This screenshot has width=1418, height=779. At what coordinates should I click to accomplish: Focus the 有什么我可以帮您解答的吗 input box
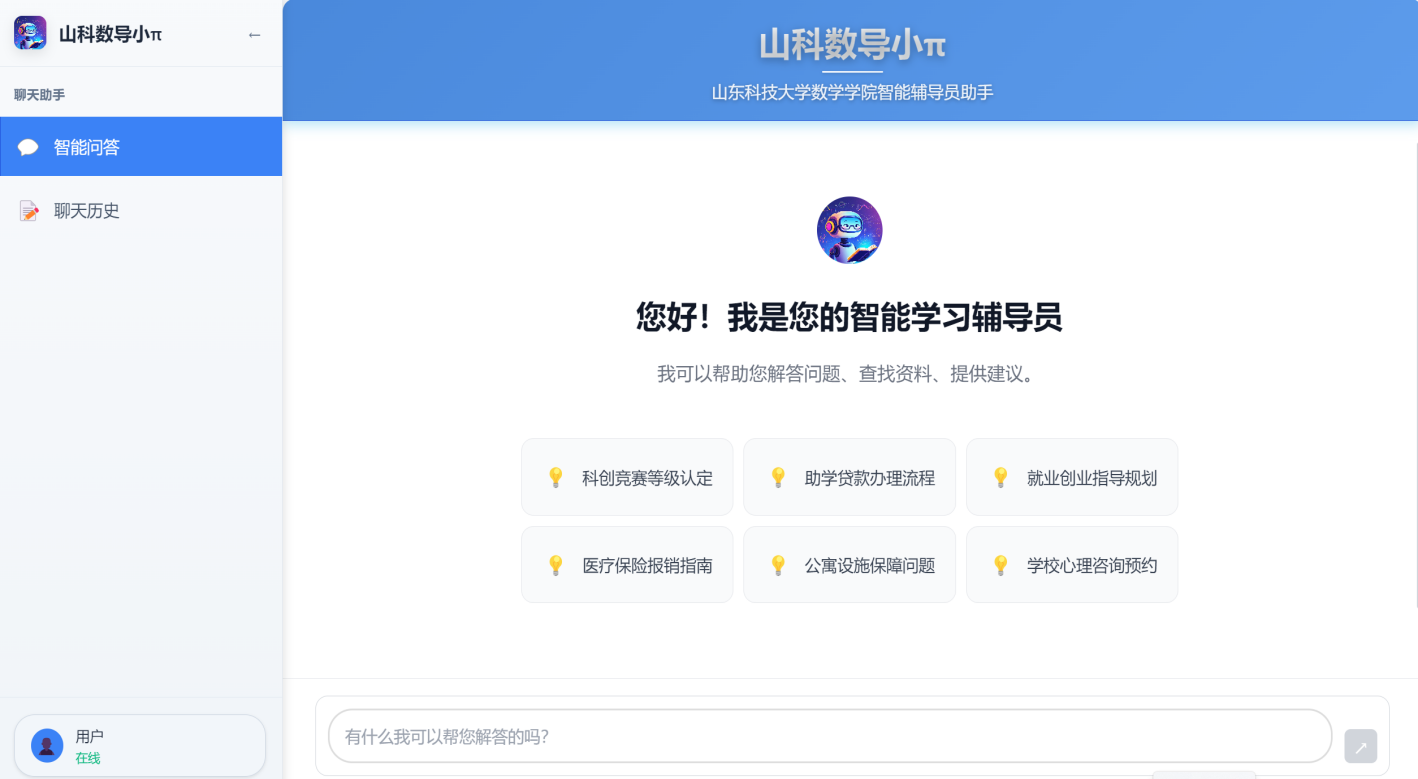829,737
